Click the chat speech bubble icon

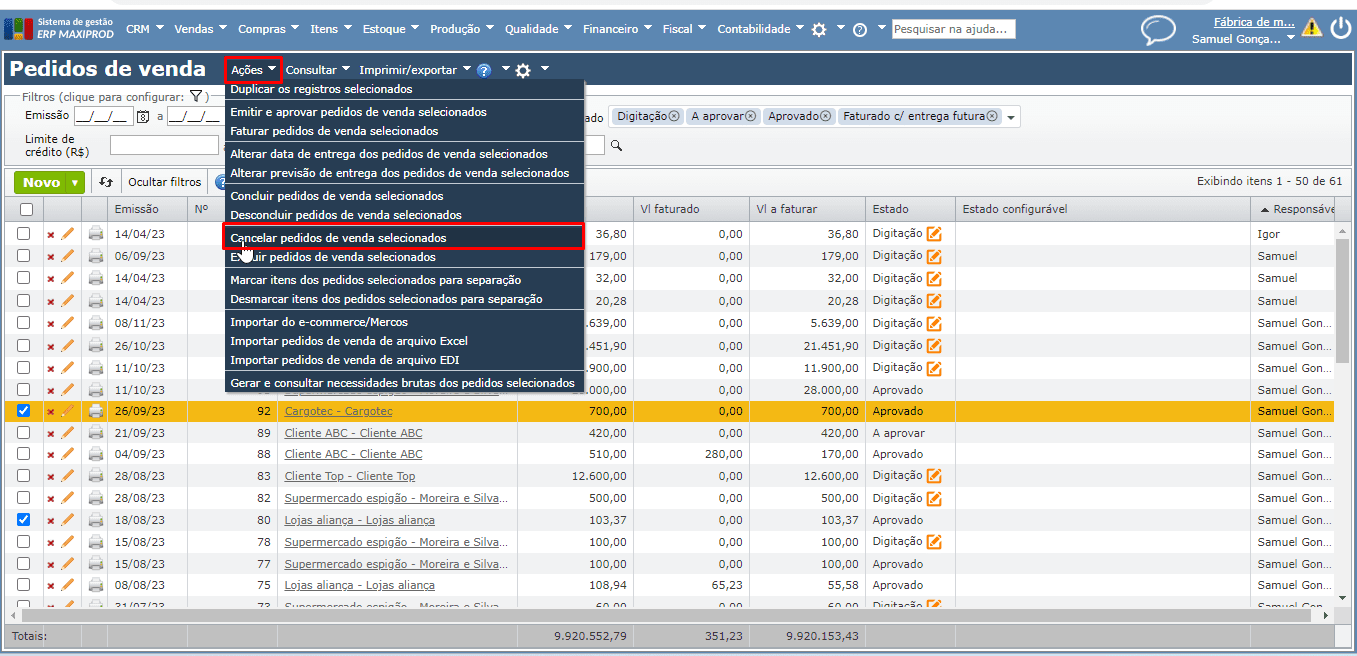(1158, 30)
